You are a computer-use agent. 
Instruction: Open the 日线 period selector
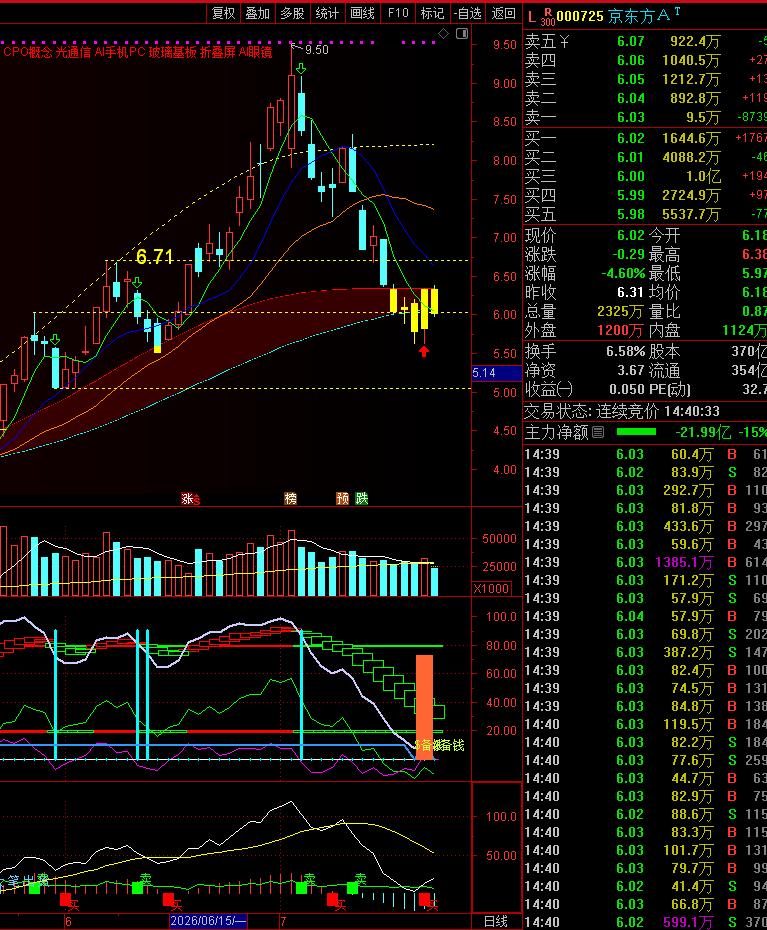coord(496,921)
